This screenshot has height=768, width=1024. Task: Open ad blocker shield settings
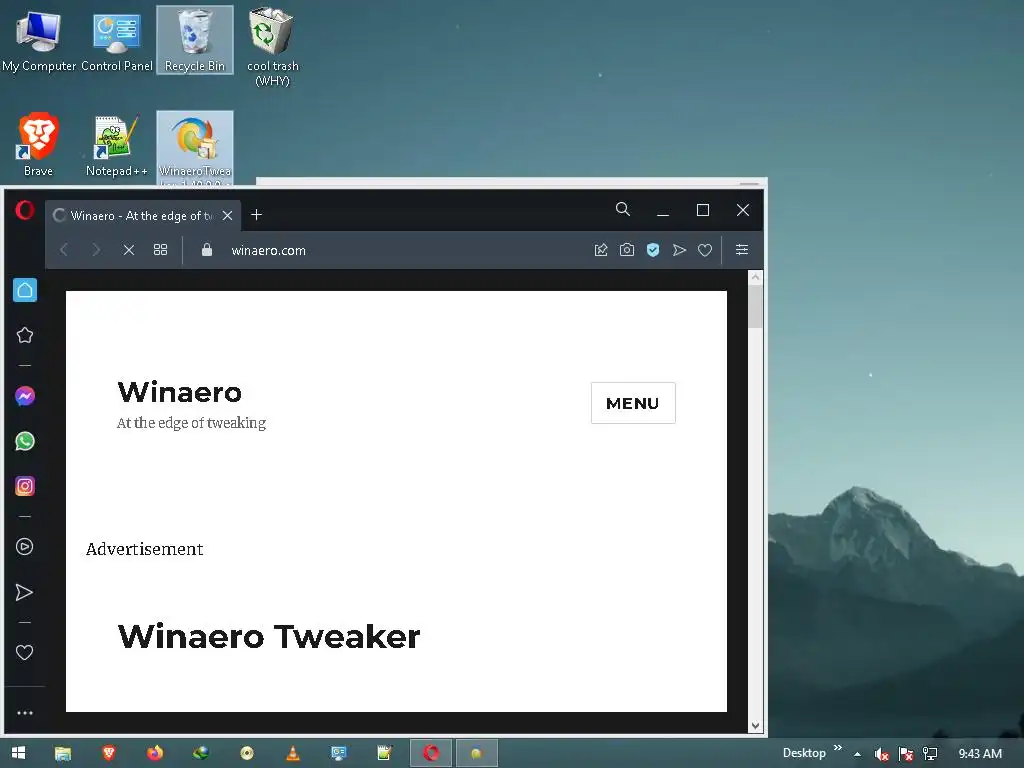653,250
